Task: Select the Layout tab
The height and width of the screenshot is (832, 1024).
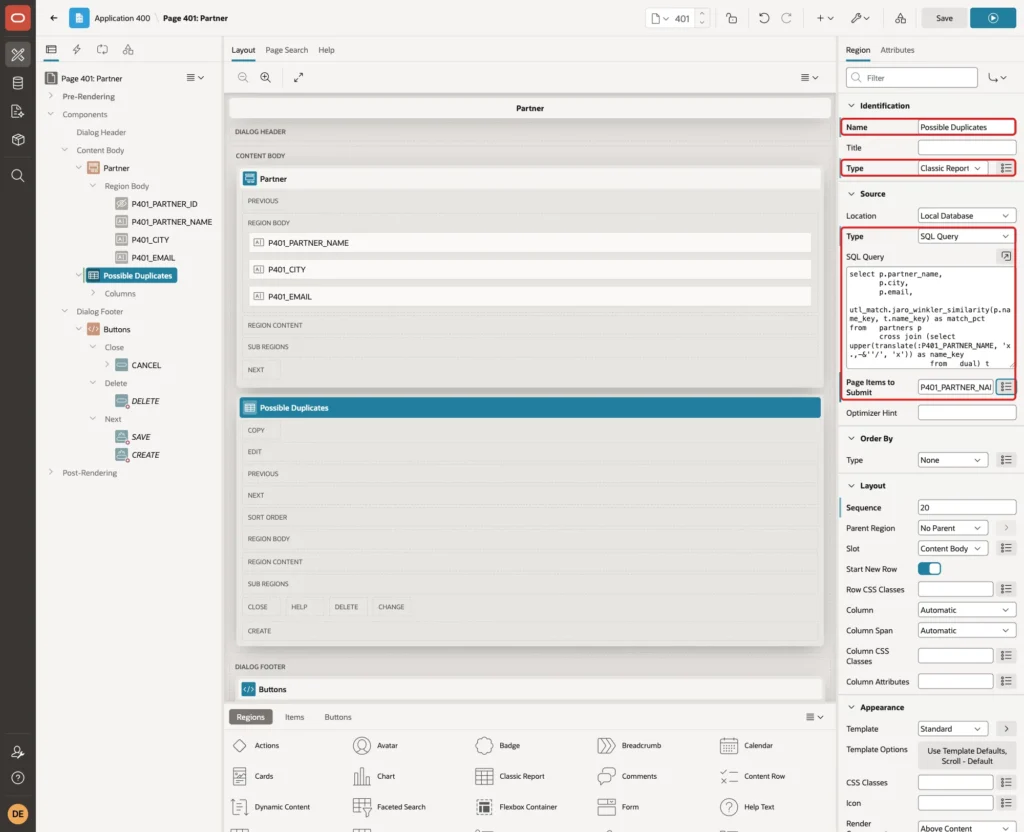Action: click(x=243, y=50)
